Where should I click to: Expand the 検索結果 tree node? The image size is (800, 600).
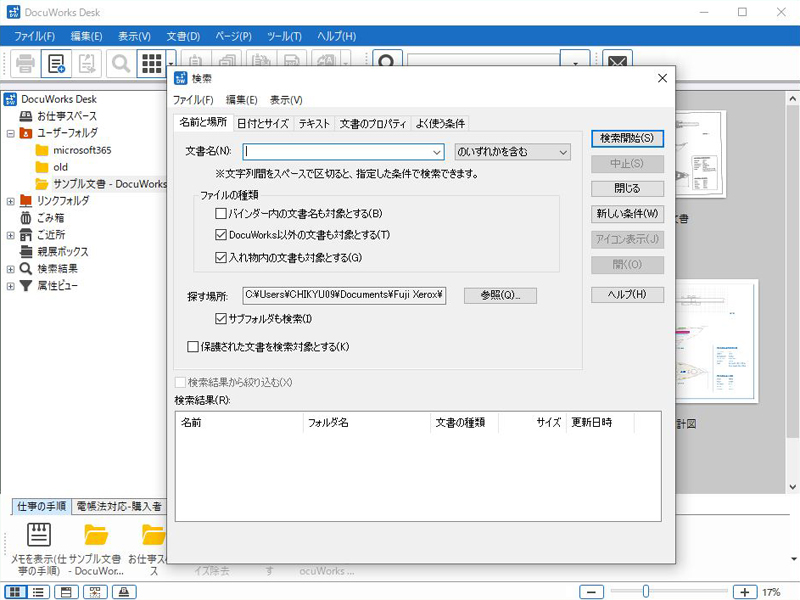(10, 269)
